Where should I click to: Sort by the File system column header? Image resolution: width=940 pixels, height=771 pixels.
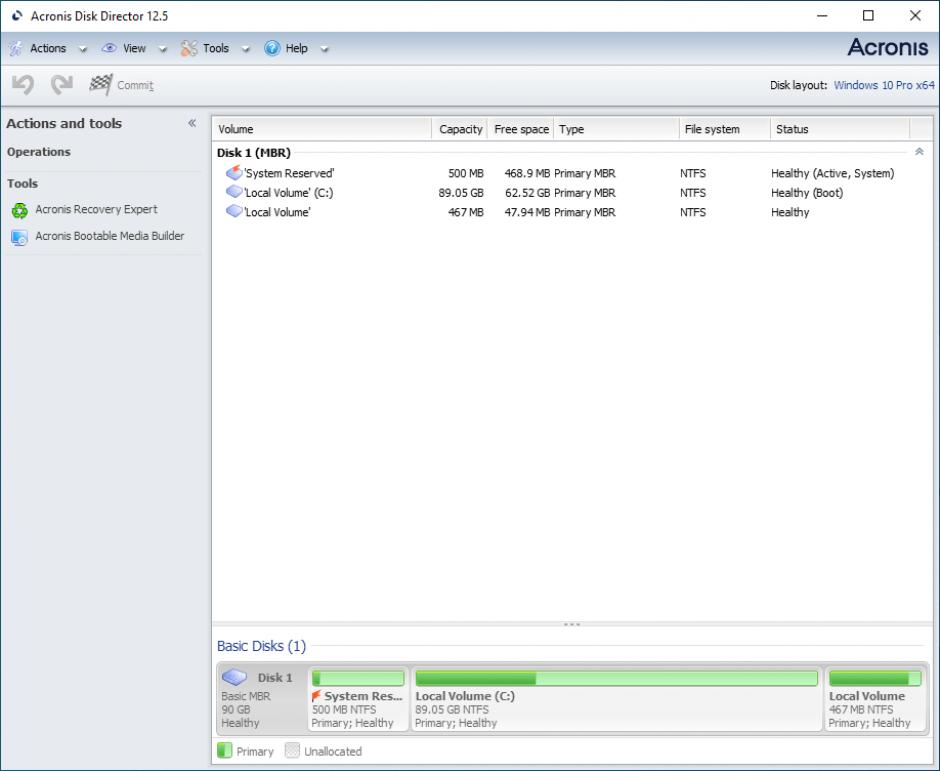(725, 129)
